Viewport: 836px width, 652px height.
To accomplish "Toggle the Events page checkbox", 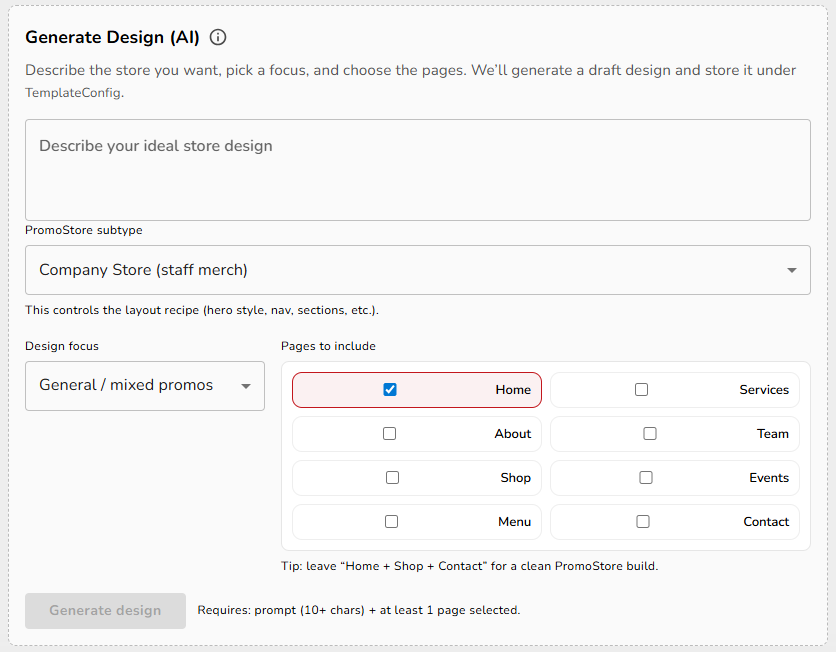I will 646,478.
